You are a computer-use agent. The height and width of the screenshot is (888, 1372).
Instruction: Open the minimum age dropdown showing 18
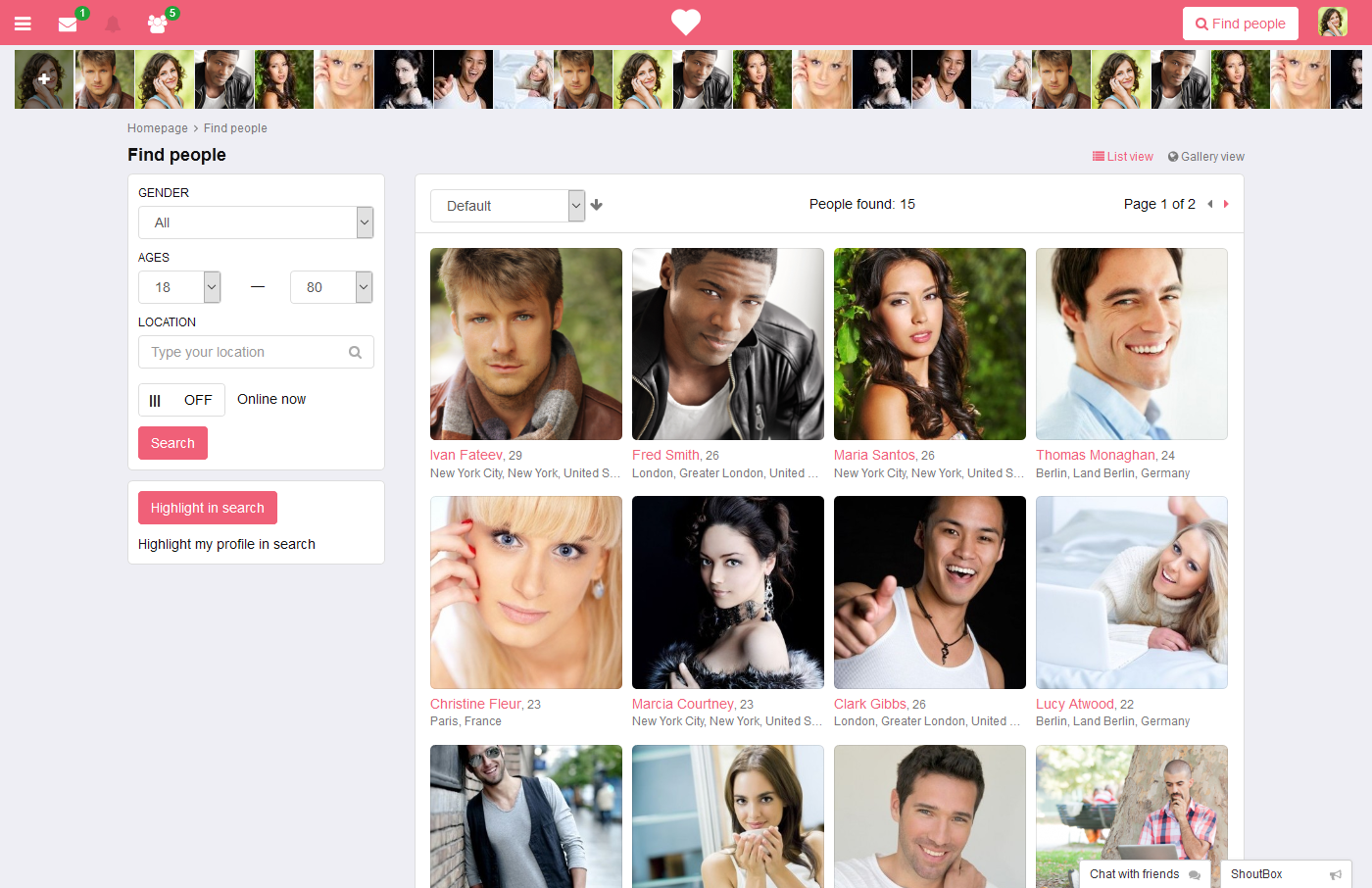[x=179, y=287]
